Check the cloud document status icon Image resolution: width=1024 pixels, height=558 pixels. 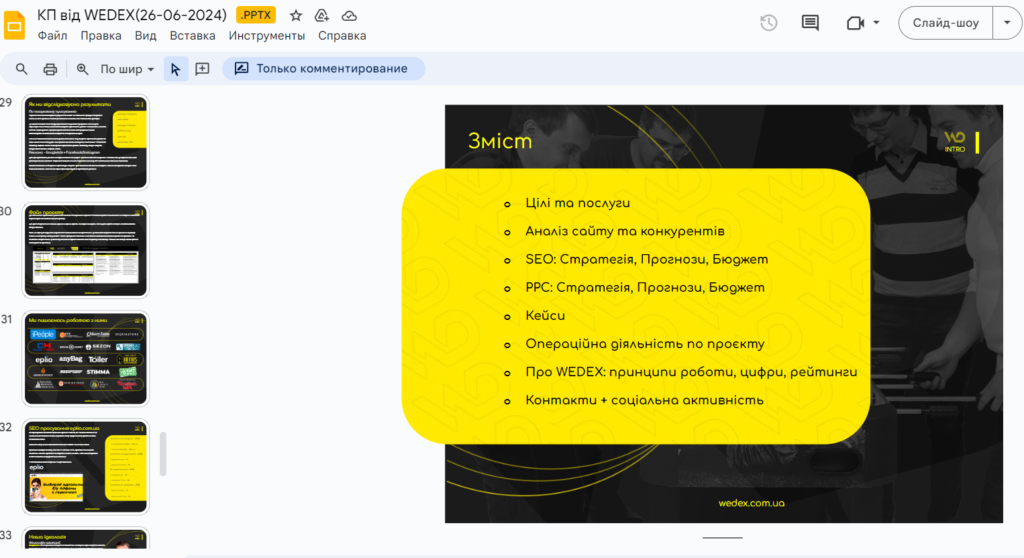point(349,15)
